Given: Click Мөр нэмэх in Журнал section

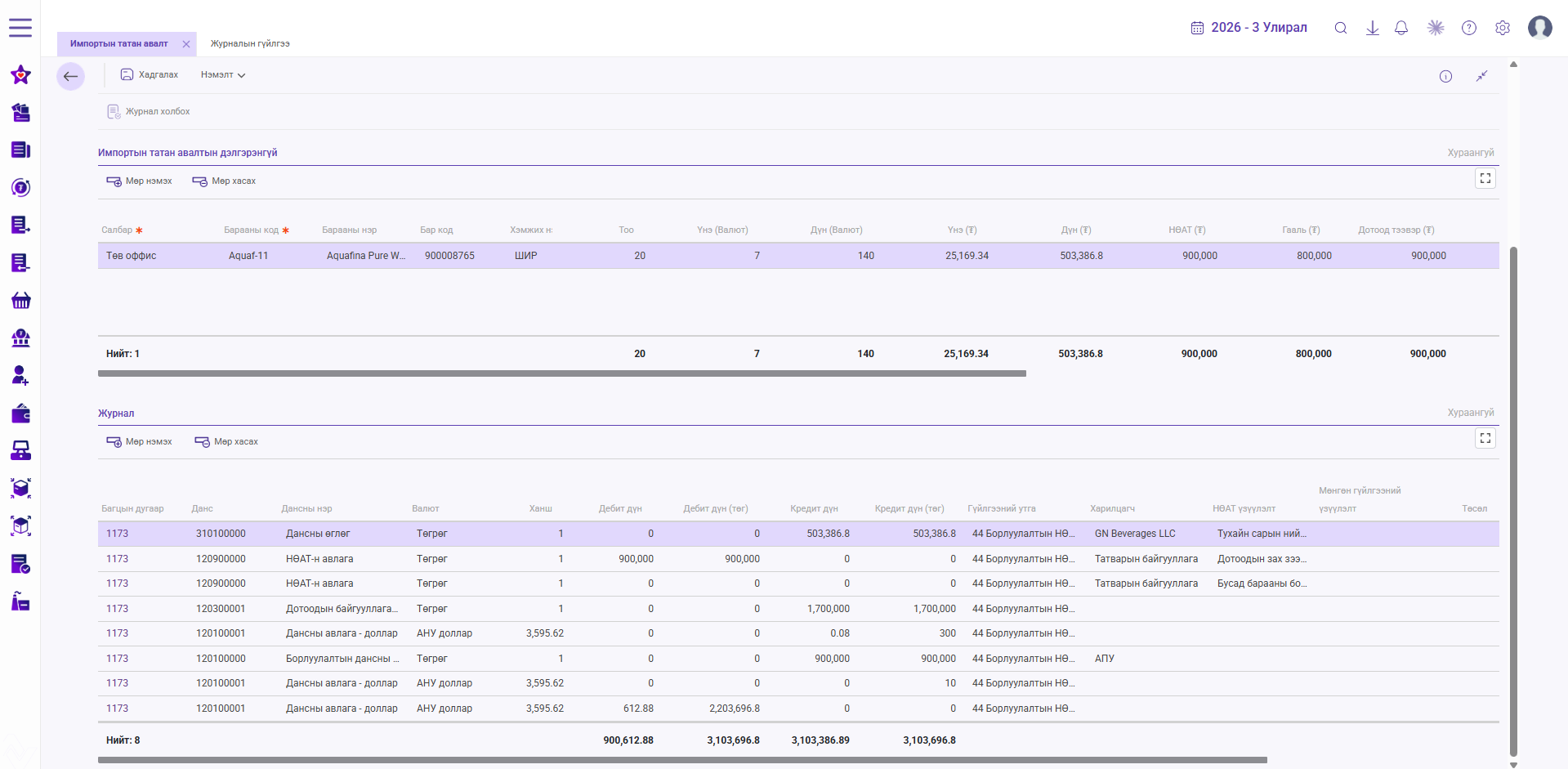Looking at the screenshot, I should pos(139,441).
